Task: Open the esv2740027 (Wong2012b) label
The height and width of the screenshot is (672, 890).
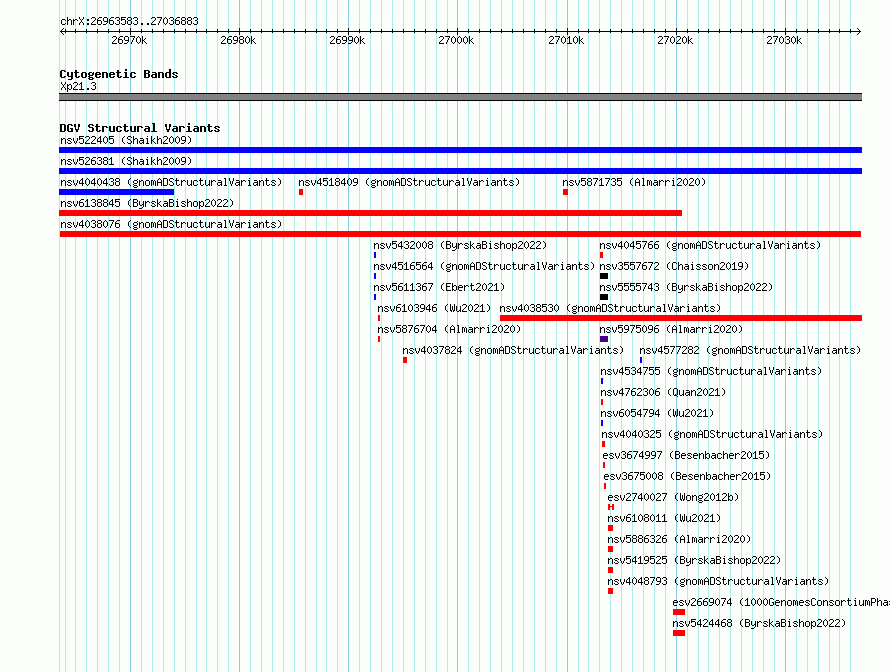Action: pos(673,497)
